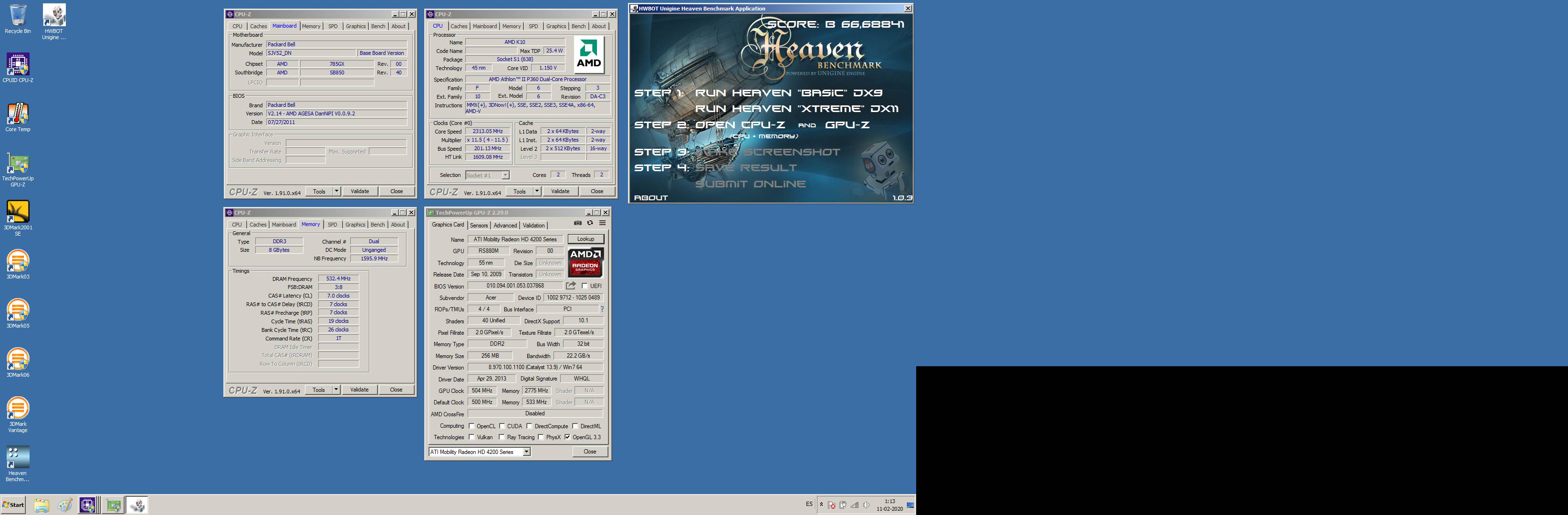Screen dimensions: 1568x515
Task: Open the Paint icon on the taskbar
Action: [64, 505]
